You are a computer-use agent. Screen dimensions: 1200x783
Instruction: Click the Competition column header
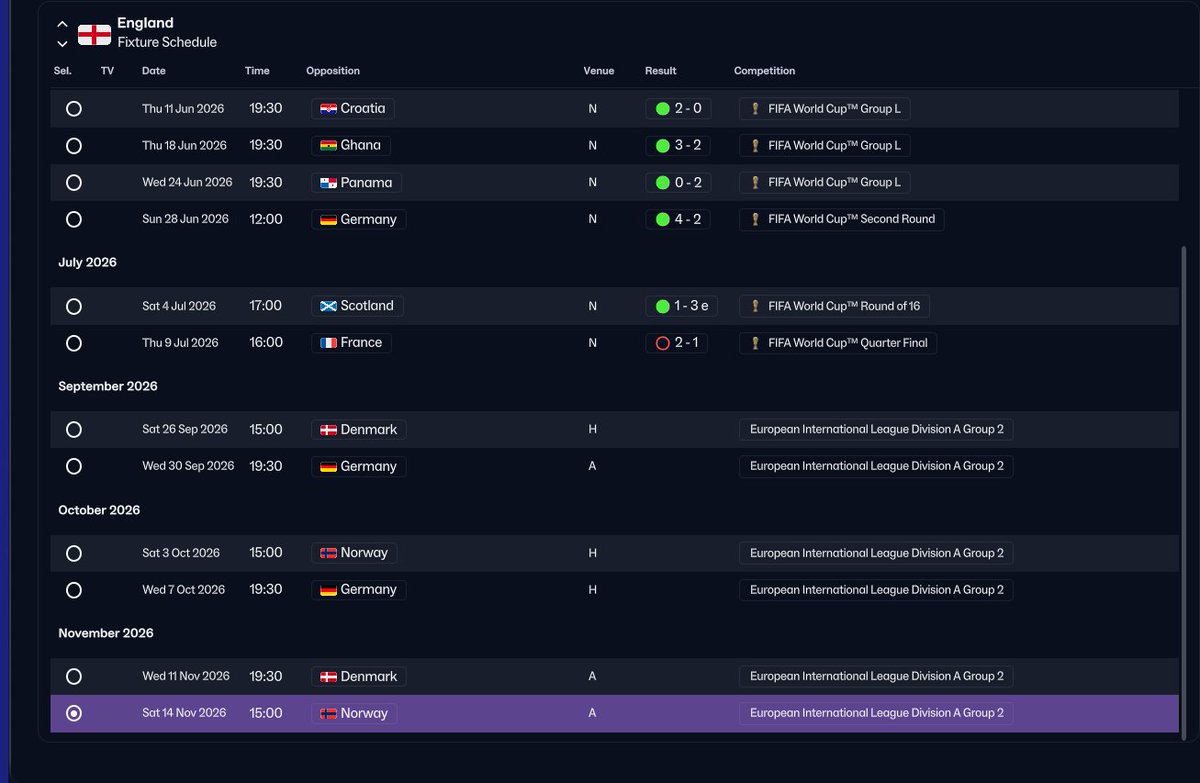[x=765, y=71]
